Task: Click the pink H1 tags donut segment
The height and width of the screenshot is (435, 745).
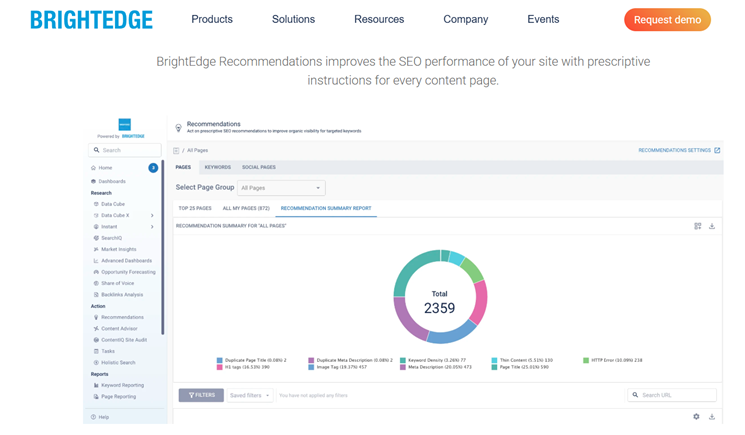Action: coord(480,301)
